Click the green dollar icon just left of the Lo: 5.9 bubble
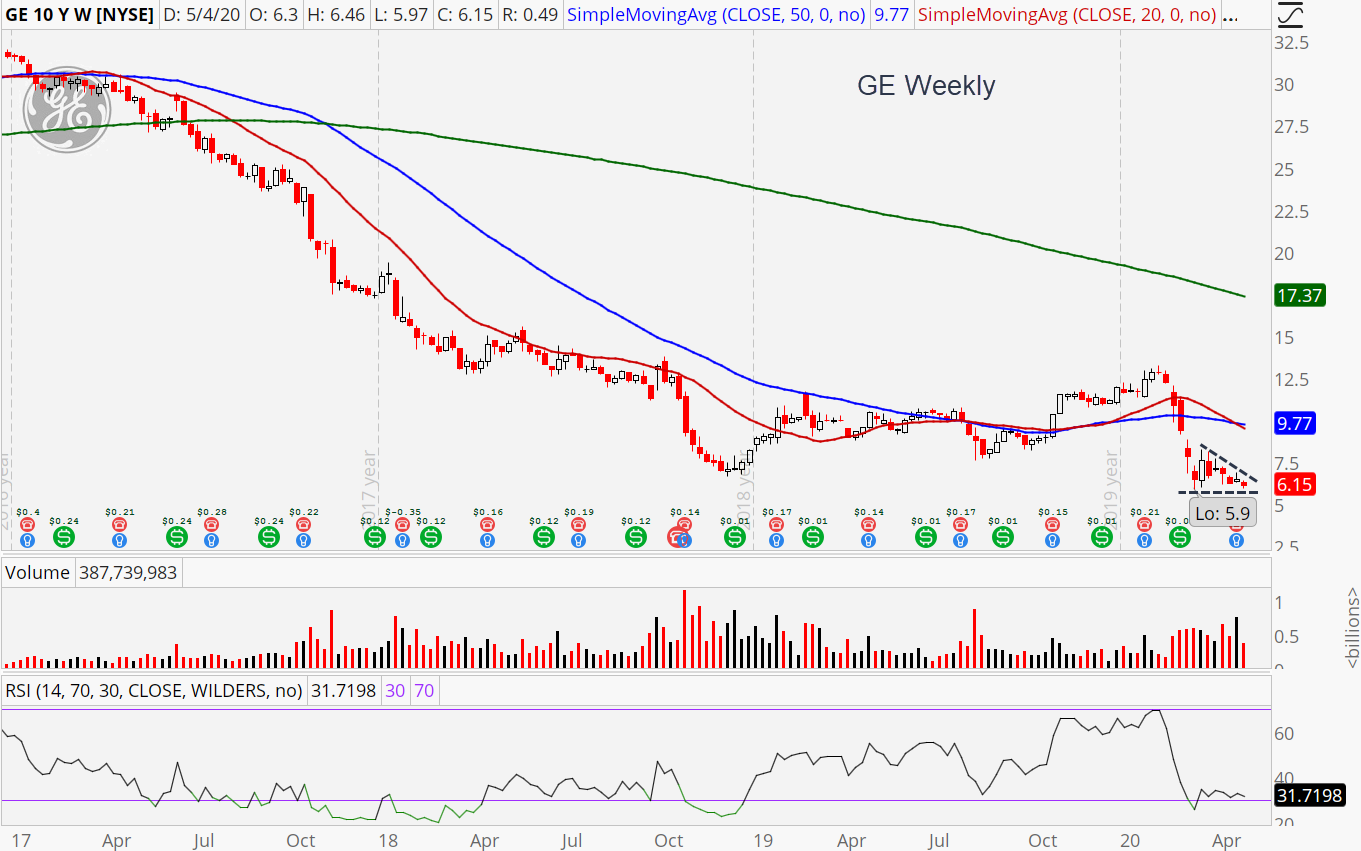 [x=1180, y=537]
